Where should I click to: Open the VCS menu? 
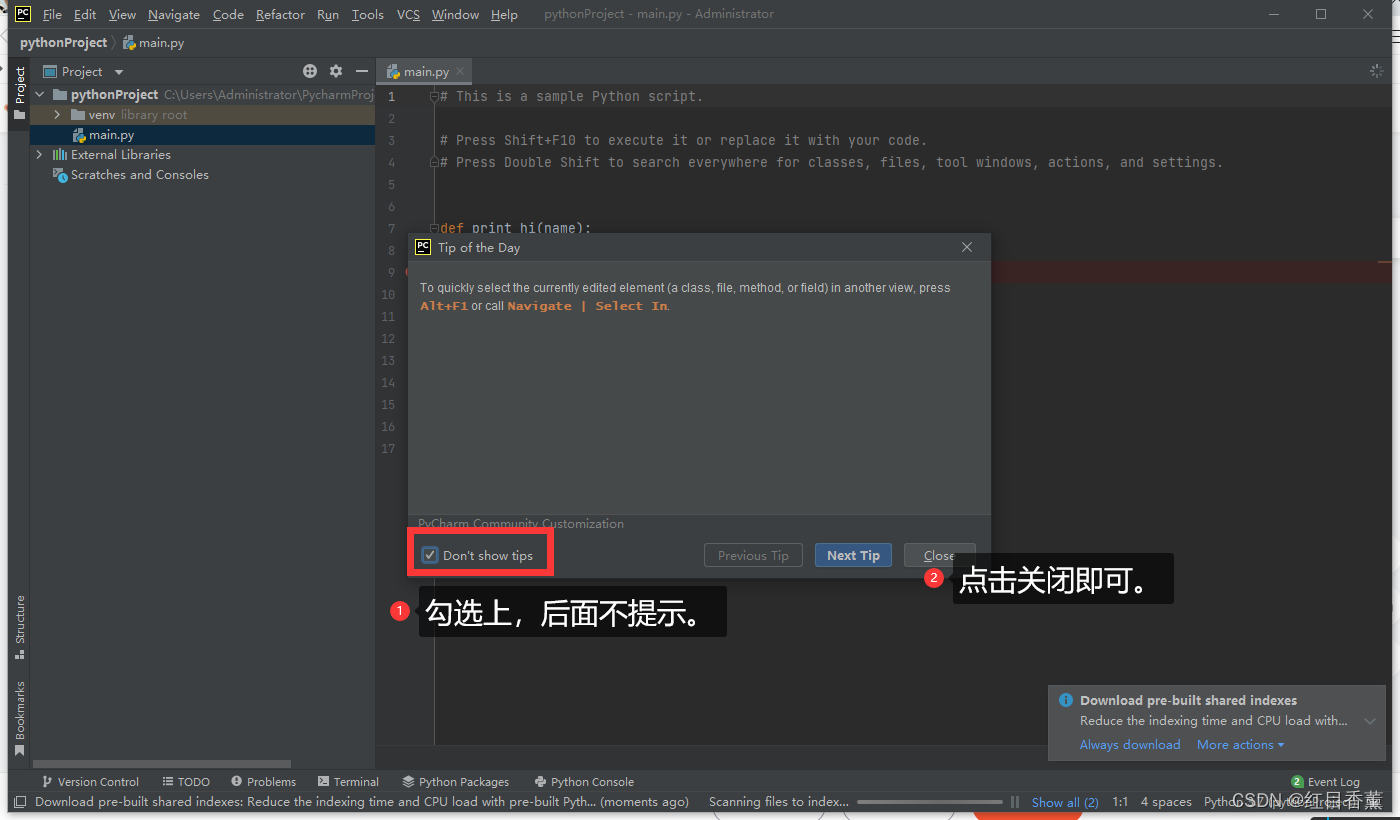pos(407,14)
